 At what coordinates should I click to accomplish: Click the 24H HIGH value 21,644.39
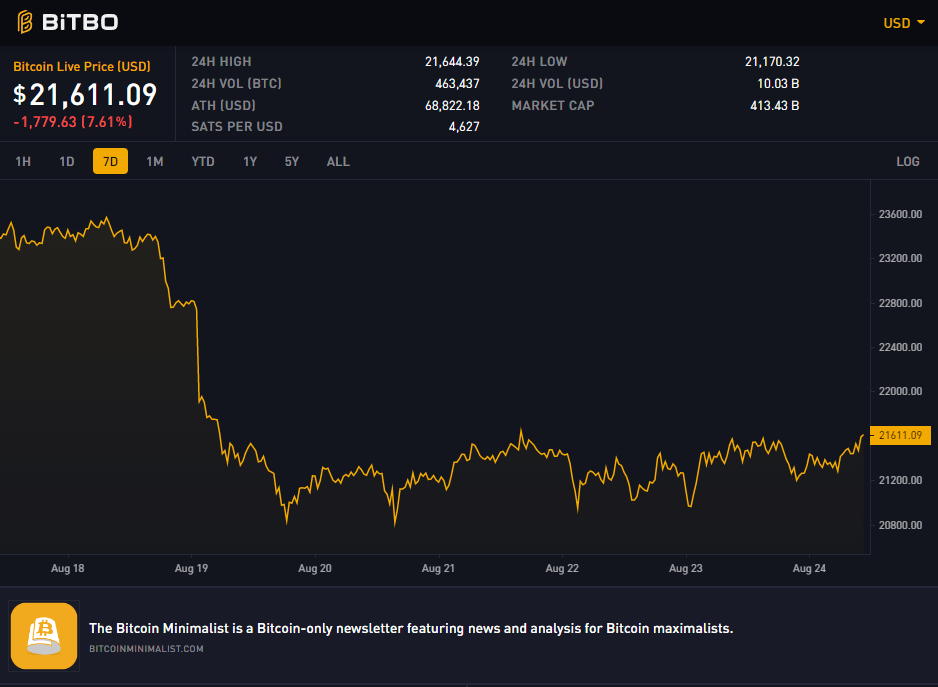pos(452,62)
